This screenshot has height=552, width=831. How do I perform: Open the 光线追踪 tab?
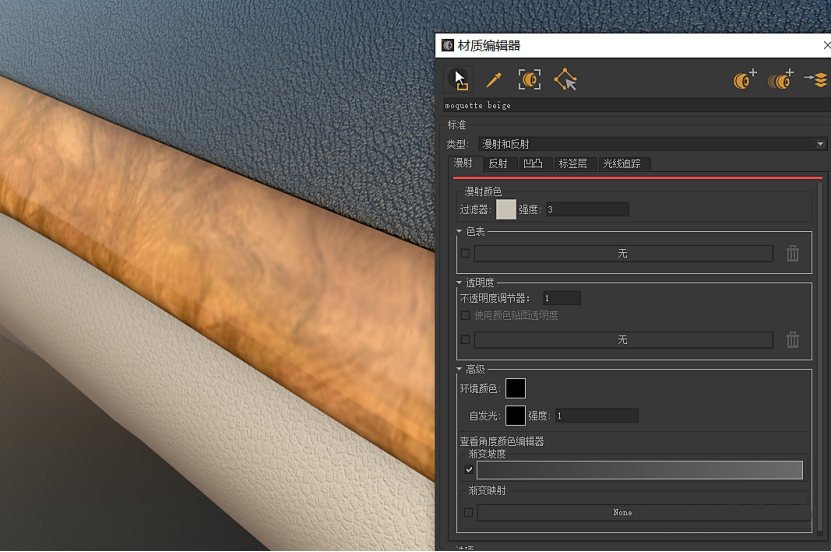coord(625,164)
